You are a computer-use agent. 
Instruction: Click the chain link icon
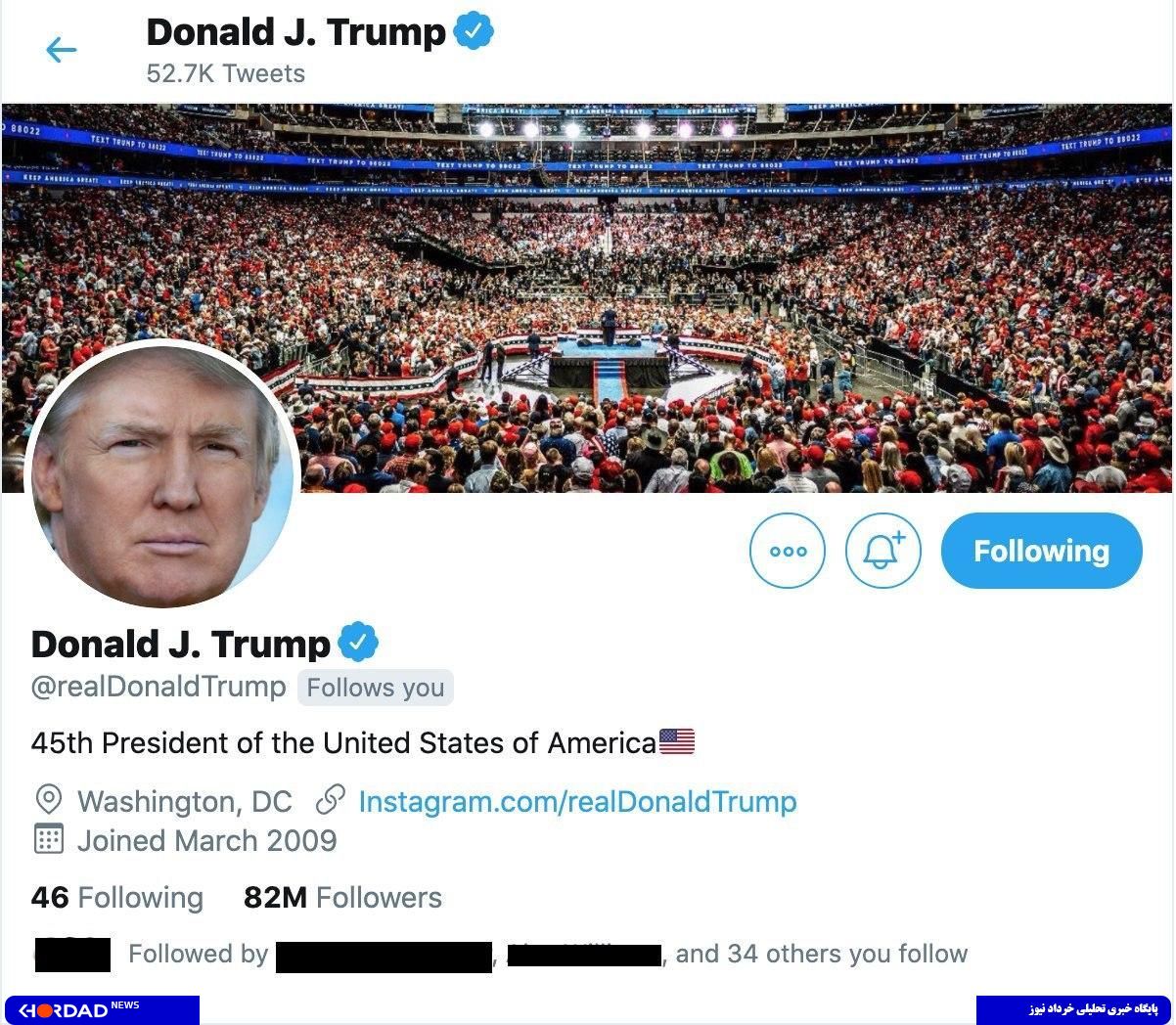[x=331, y=801]
